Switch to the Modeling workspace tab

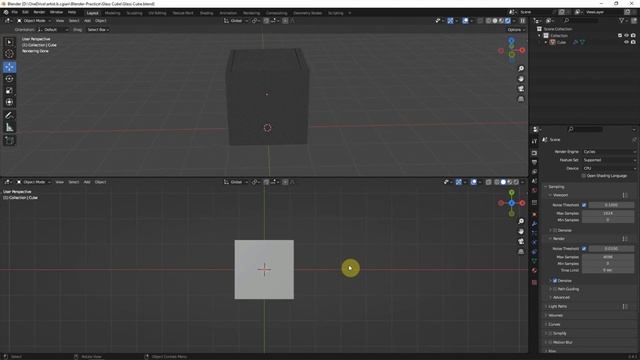(x=113, y=13)
